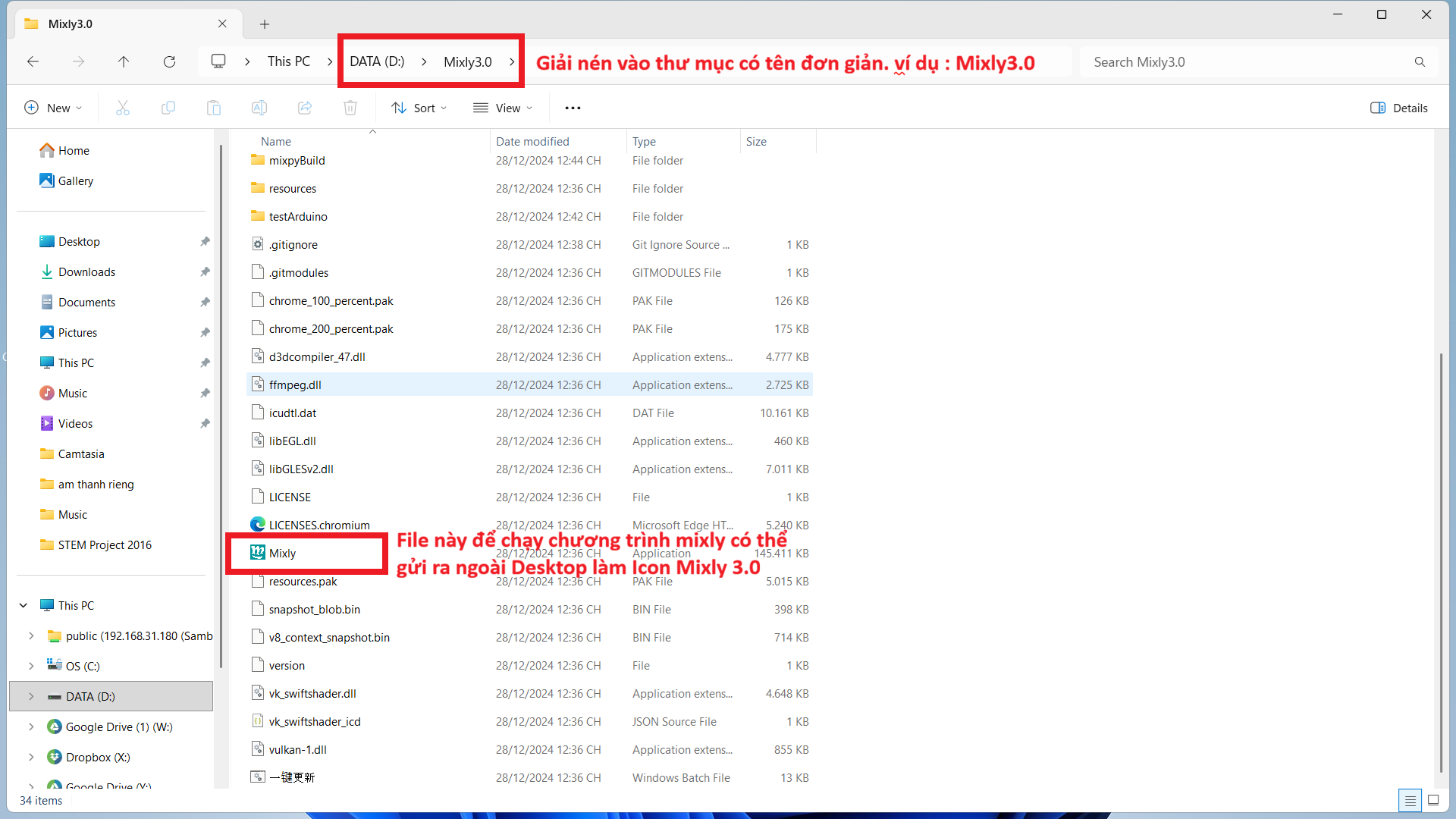Go up one folder level
The height and width of the screenshot is (819, 1456).
pyautogui.click(x=124, y=61)
